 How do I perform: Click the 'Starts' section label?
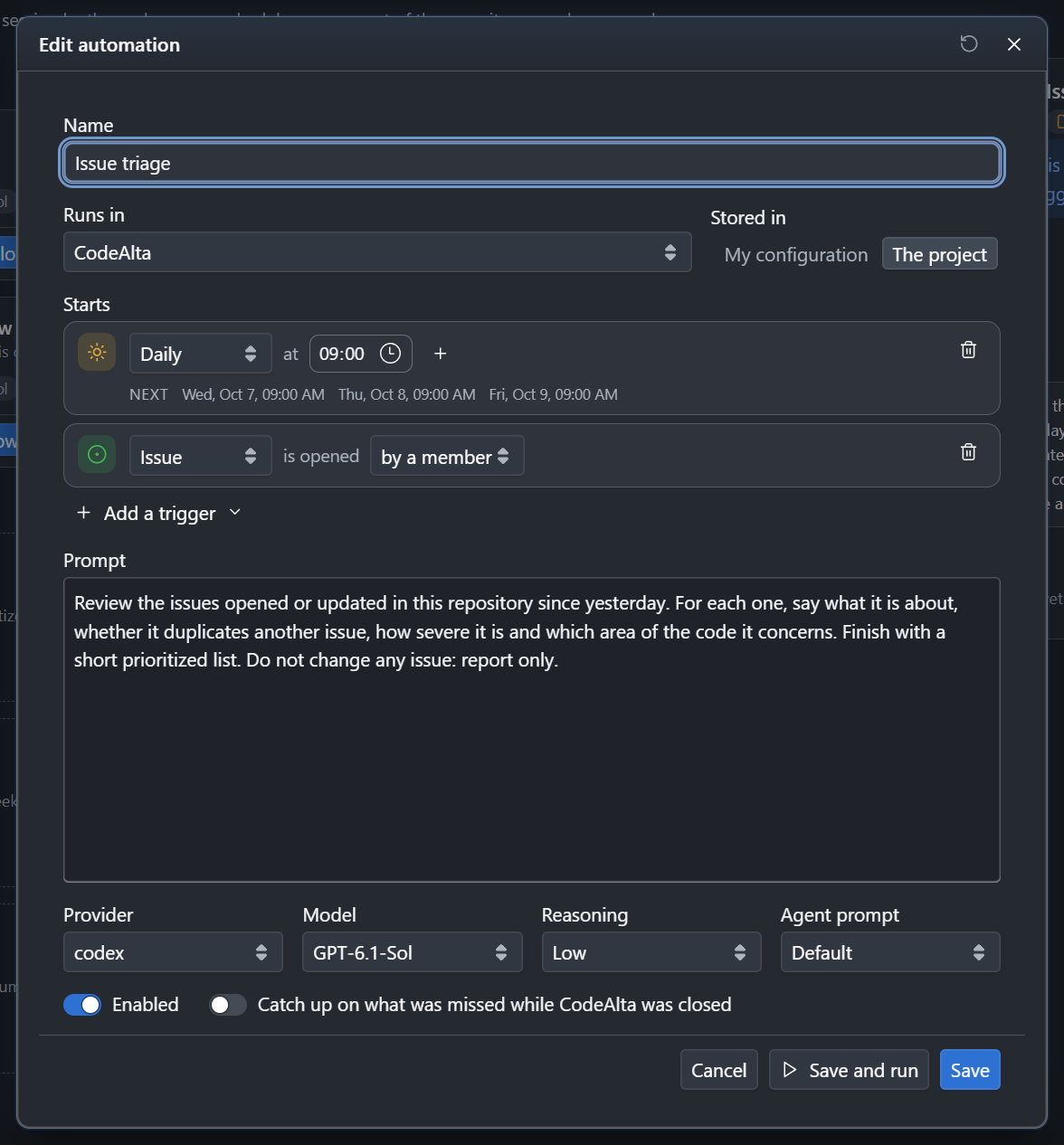[87, 304]
